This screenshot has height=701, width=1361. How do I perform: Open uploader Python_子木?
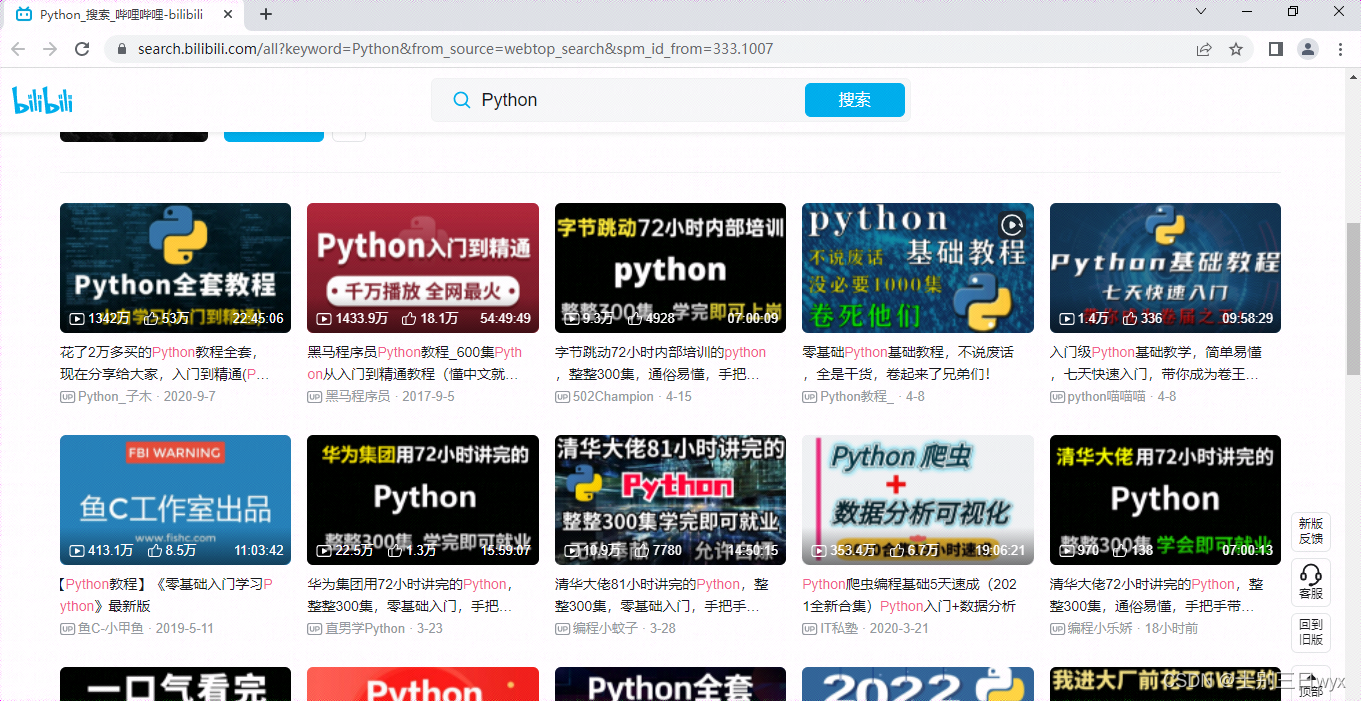click(x=114, y=397)
